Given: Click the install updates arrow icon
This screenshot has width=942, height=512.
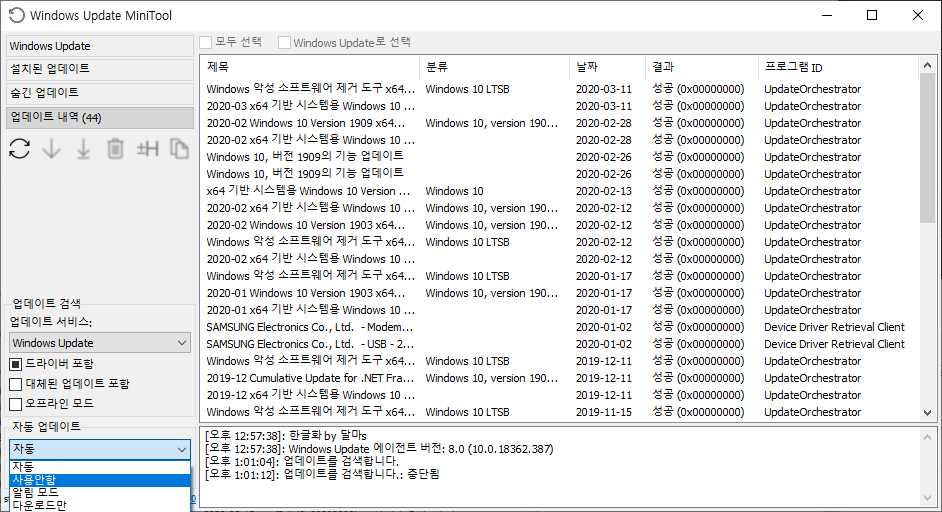Looking at the screenshot, I should tap(84, 148).
